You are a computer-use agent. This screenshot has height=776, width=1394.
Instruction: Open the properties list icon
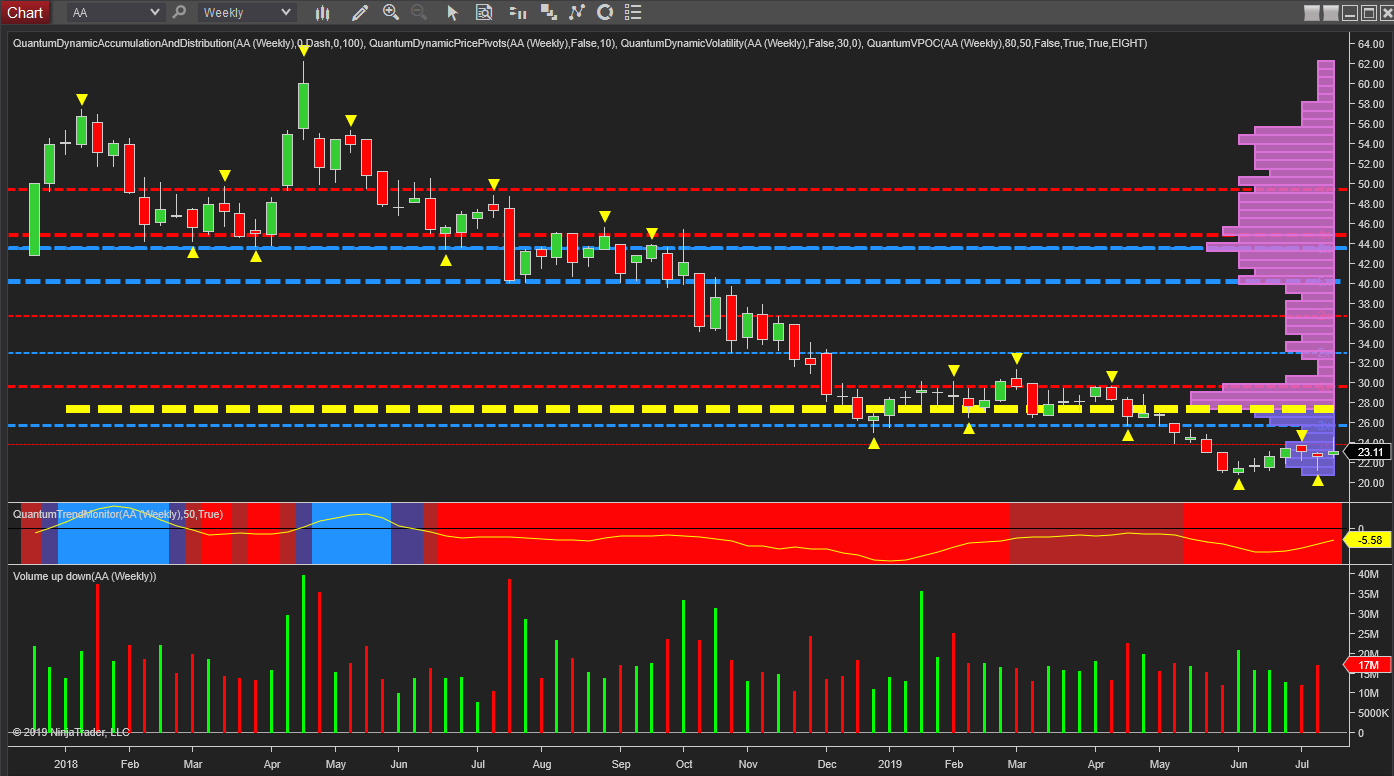[632, 13]
